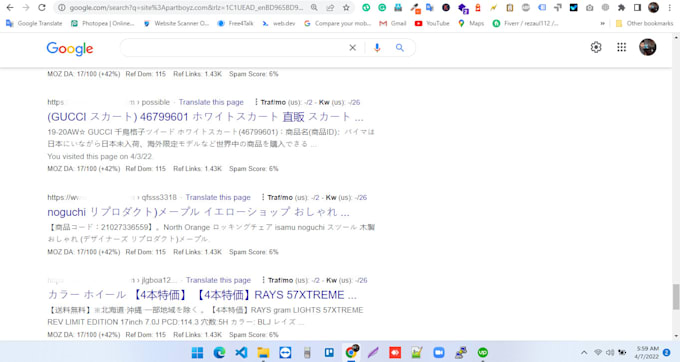Open Visual Studio Code from taskbar

(x=241, y=352)
